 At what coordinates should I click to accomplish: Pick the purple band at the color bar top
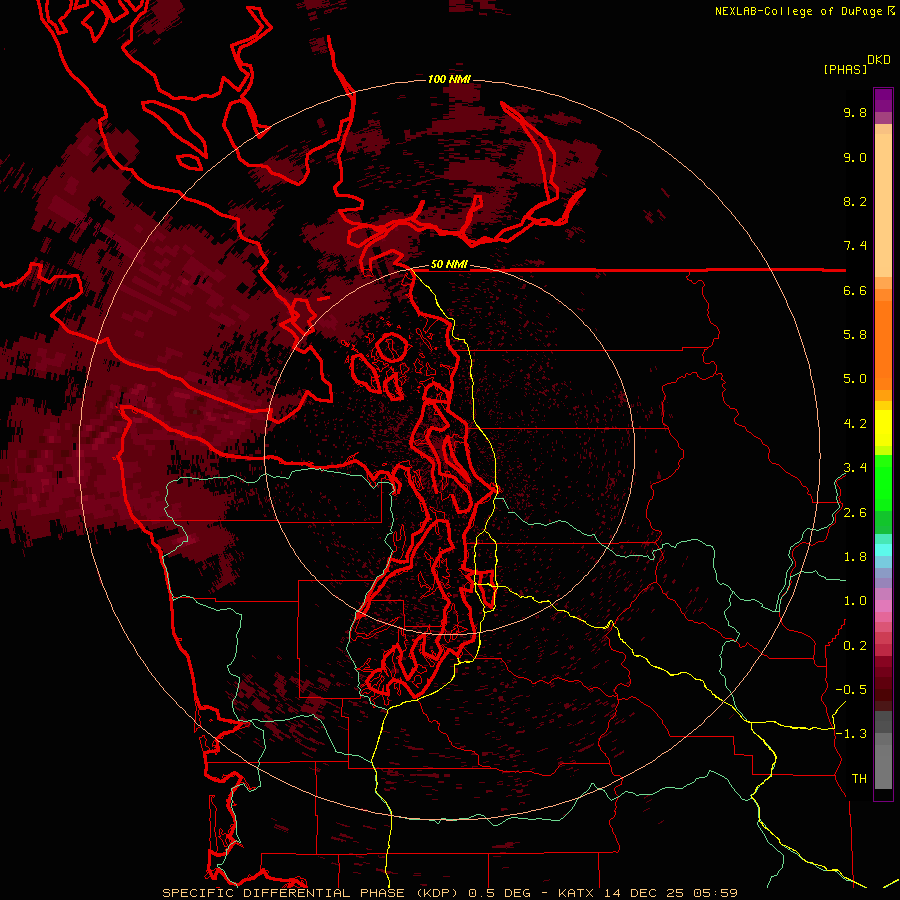coord(883,100)
